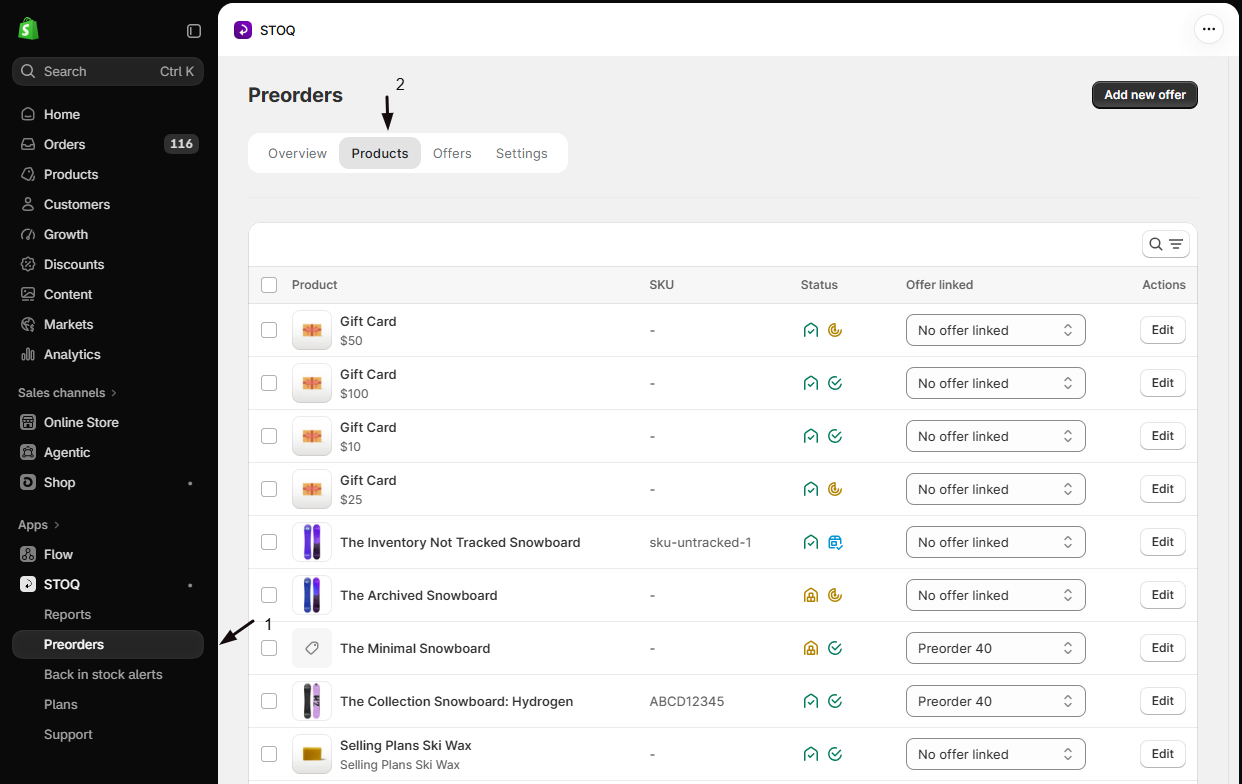This screenshot has width=1242, height=784.
Task: Click the Content icon in sidebar
Action: (x=28, y=294)
